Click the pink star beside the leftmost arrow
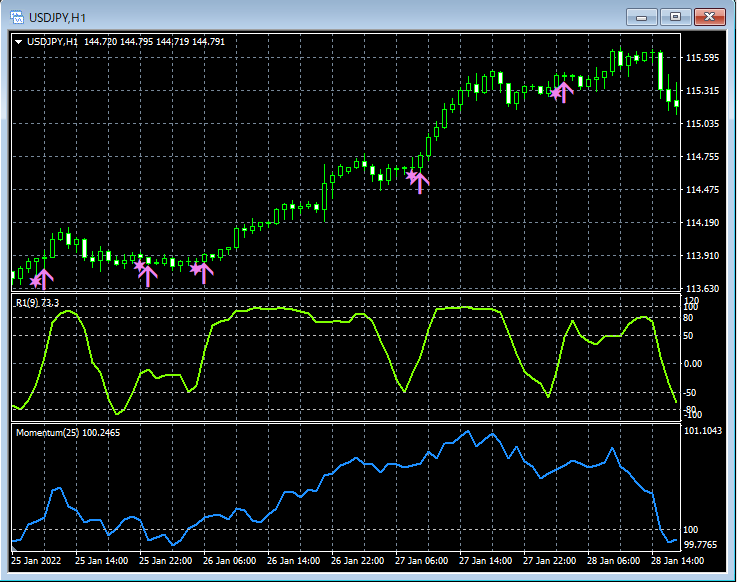The height and width of the screenshot is (582, 738). (x=35, y=282)
